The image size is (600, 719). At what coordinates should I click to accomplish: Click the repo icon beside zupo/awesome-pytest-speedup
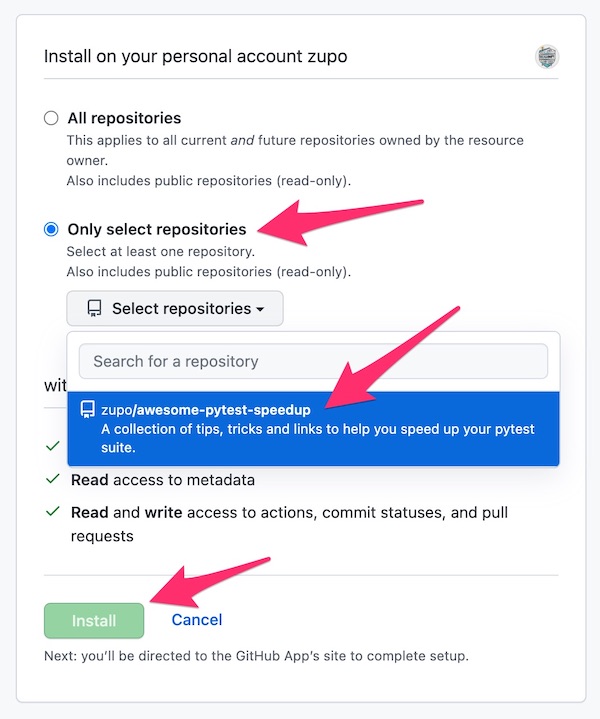pyautogui.click(x=88, y=409)
